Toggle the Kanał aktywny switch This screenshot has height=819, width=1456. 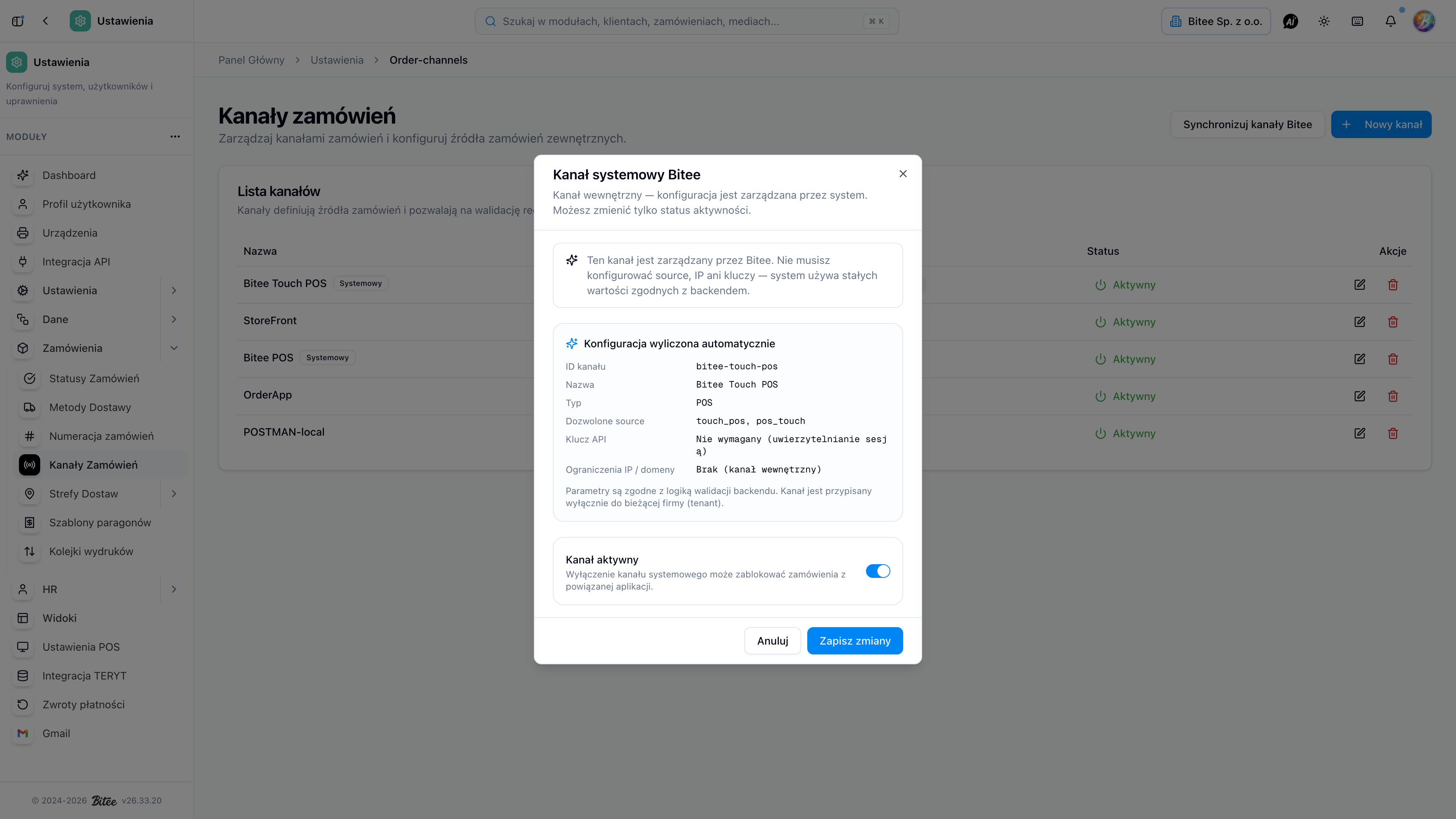(x=878, y=571)
